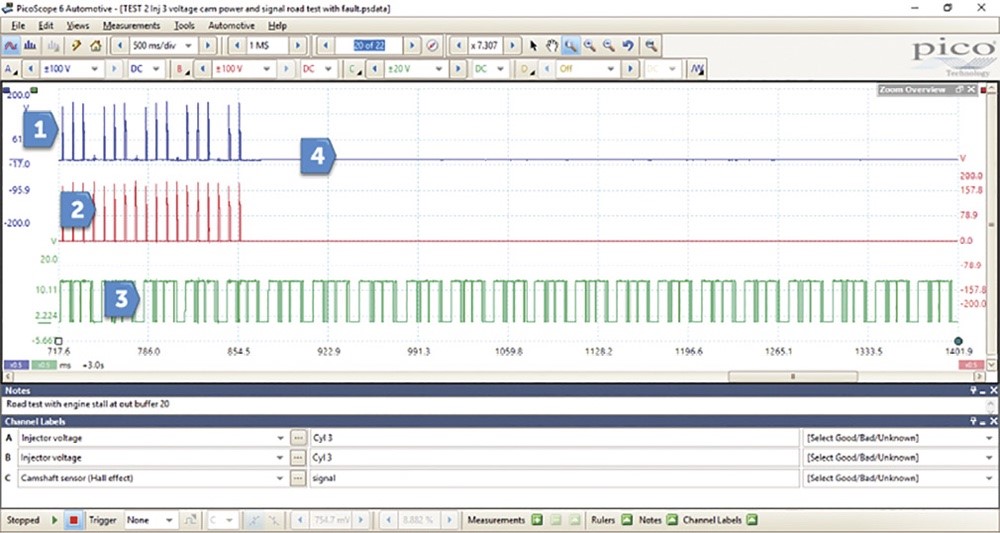Viewport: 1000px width, 533px height.
Task: Open Channel C options button
Action: 353,69
